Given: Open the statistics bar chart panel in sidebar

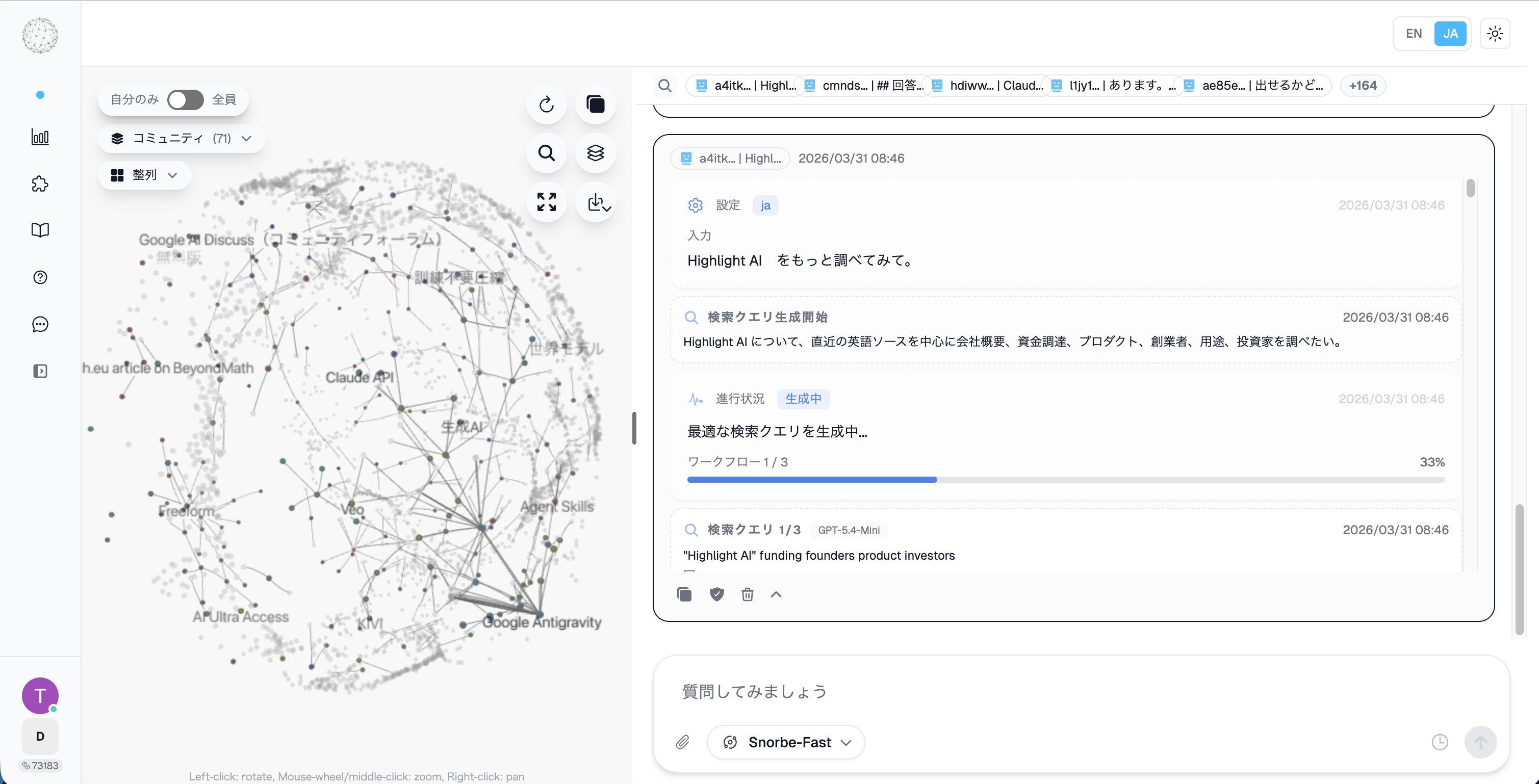Looking at the screenshot, I should pos(39,137).
